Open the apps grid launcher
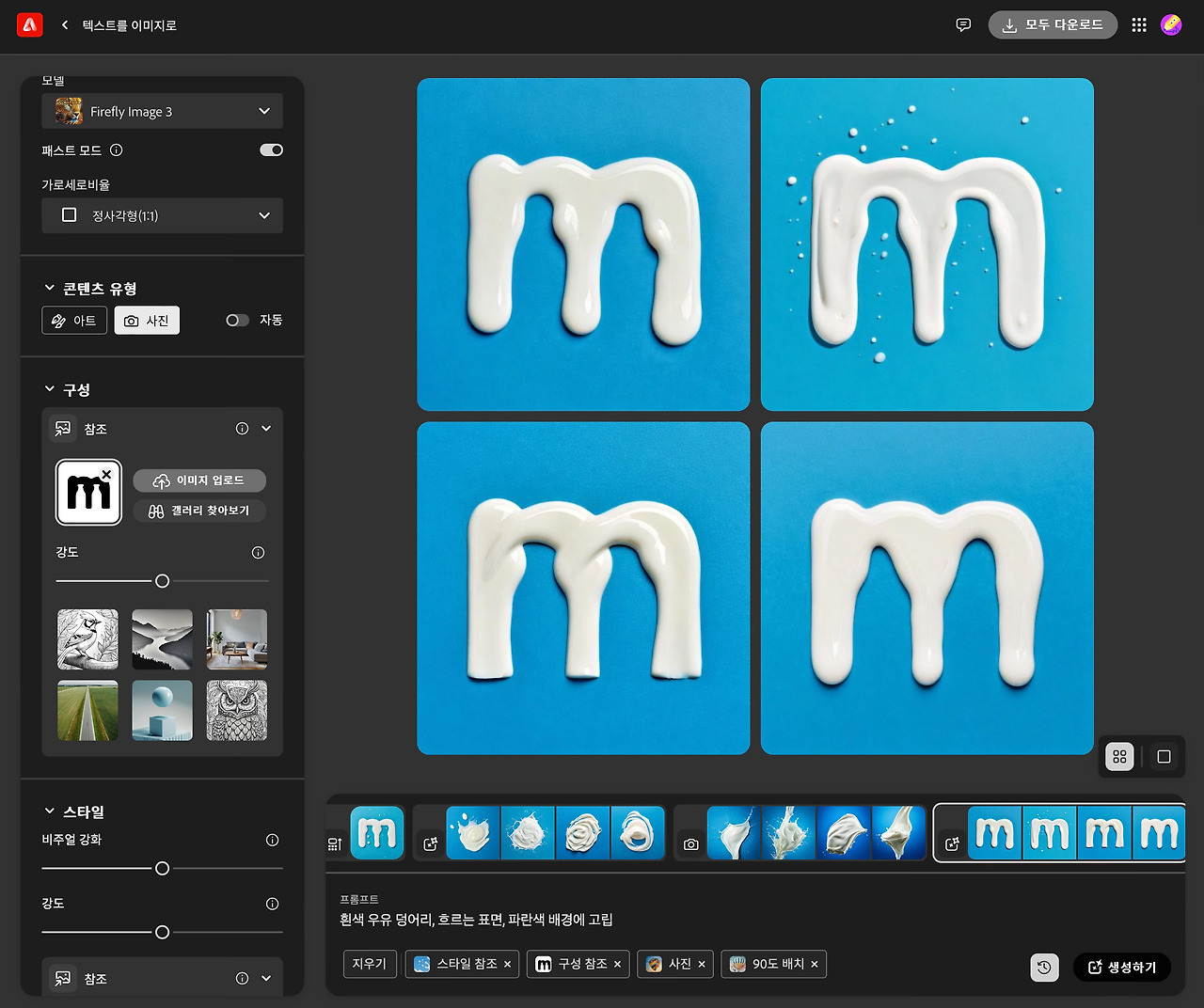The width and height of the screenshot is (1204, 1008). 1139,25
